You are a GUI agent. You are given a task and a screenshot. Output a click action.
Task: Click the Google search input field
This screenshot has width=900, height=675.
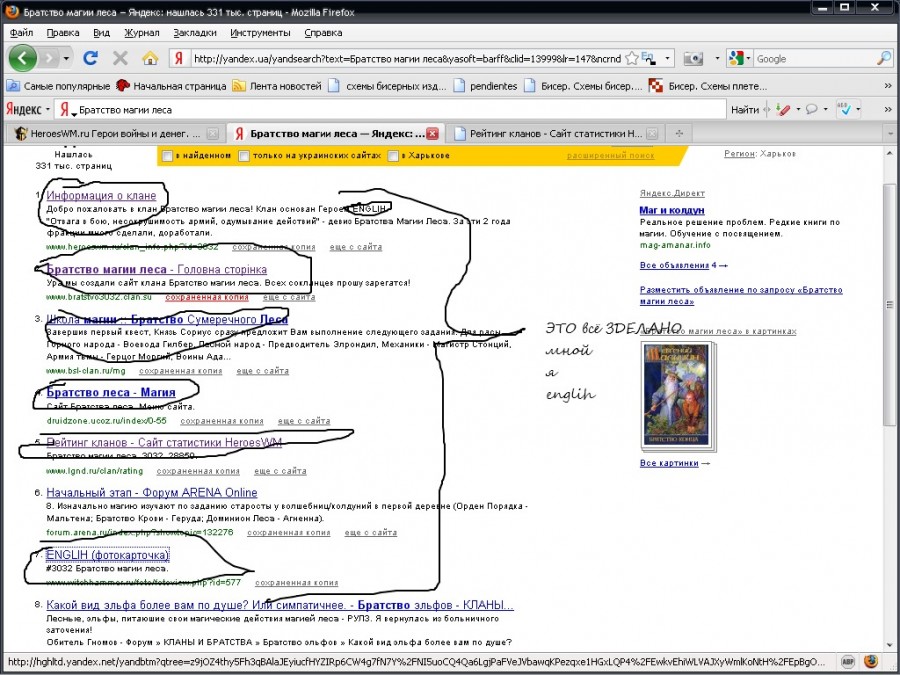pos(815,59)
